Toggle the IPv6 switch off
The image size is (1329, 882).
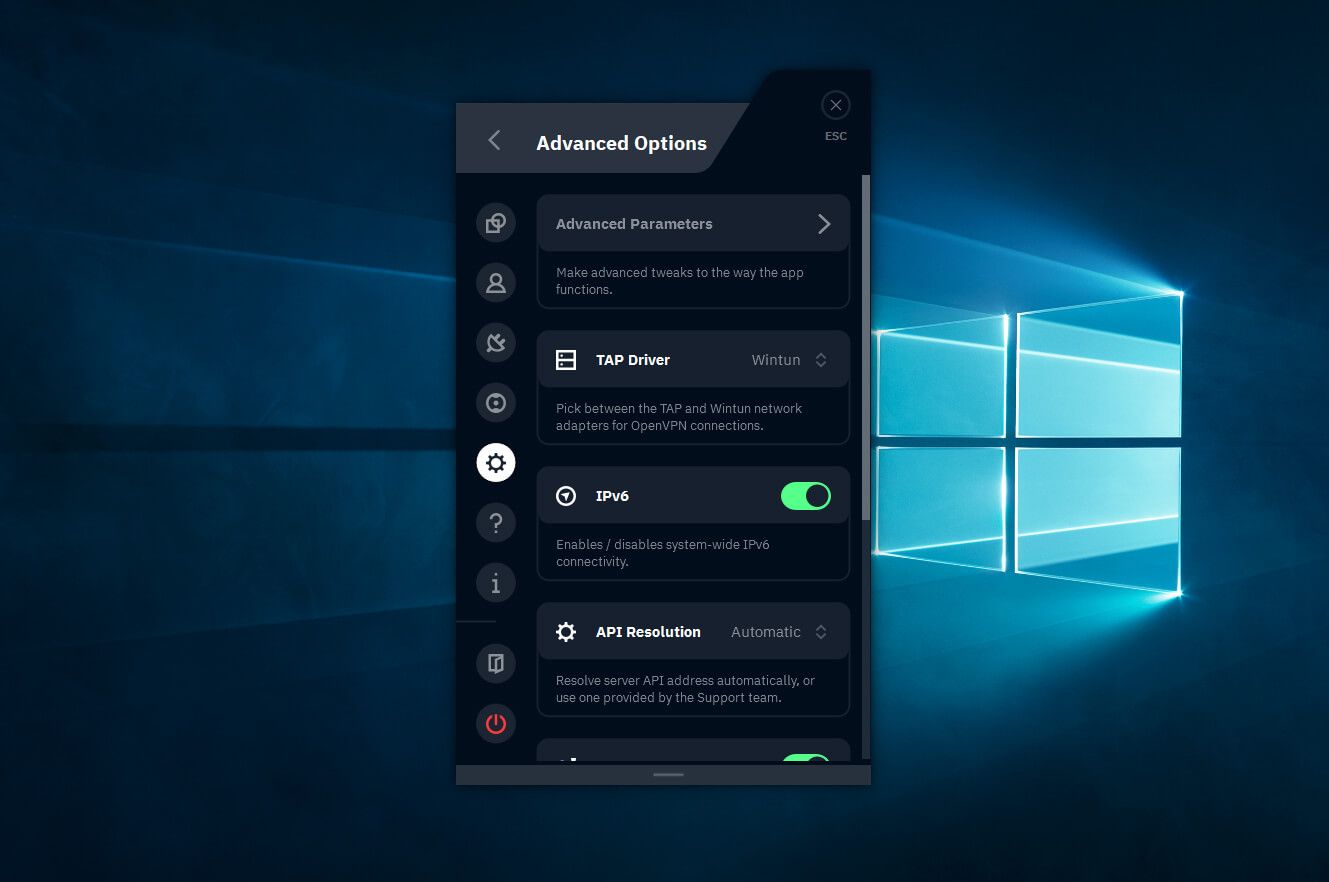tap(806, 496)
